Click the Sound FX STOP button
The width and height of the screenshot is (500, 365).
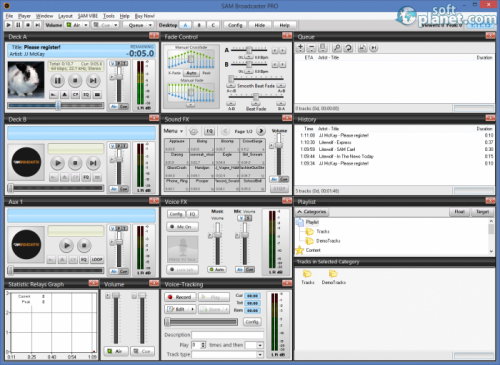click(x=279, y=189)
